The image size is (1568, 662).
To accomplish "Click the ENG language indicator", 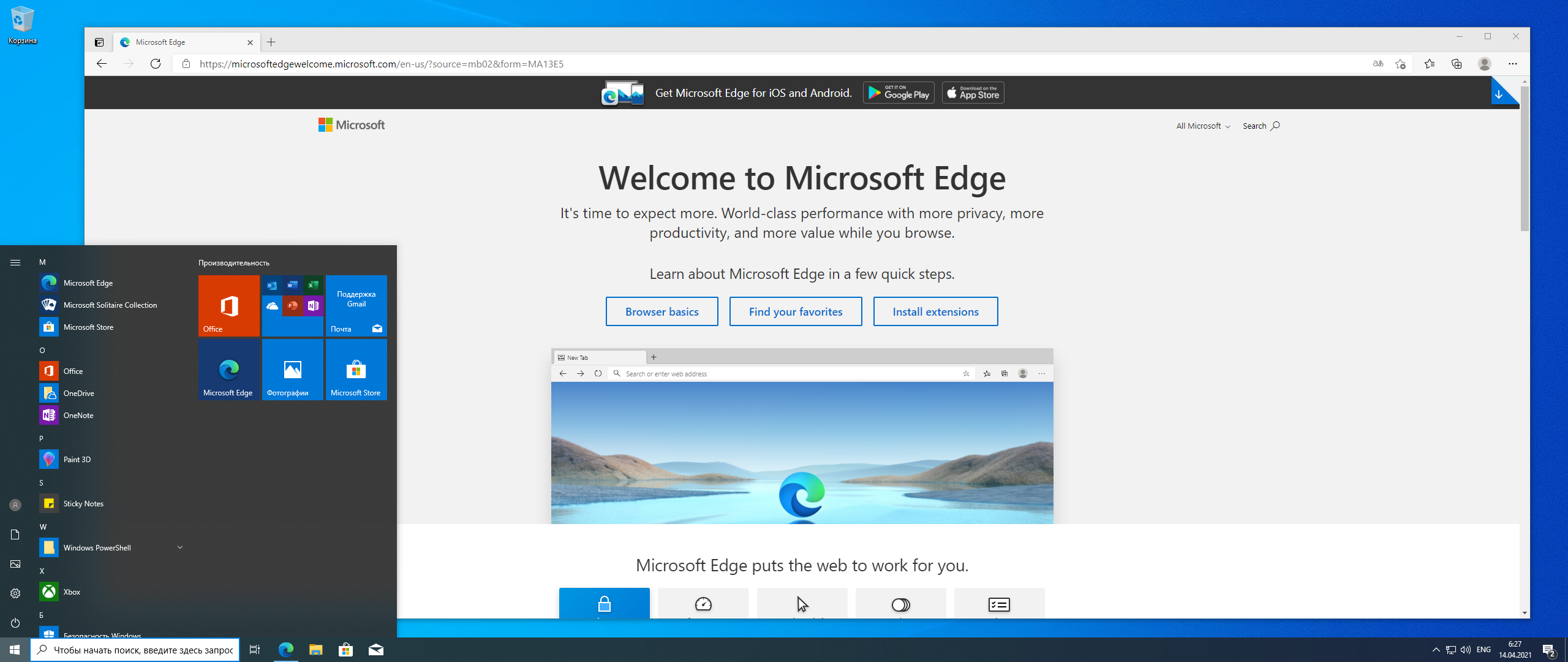I will (x=1483, y=650).
